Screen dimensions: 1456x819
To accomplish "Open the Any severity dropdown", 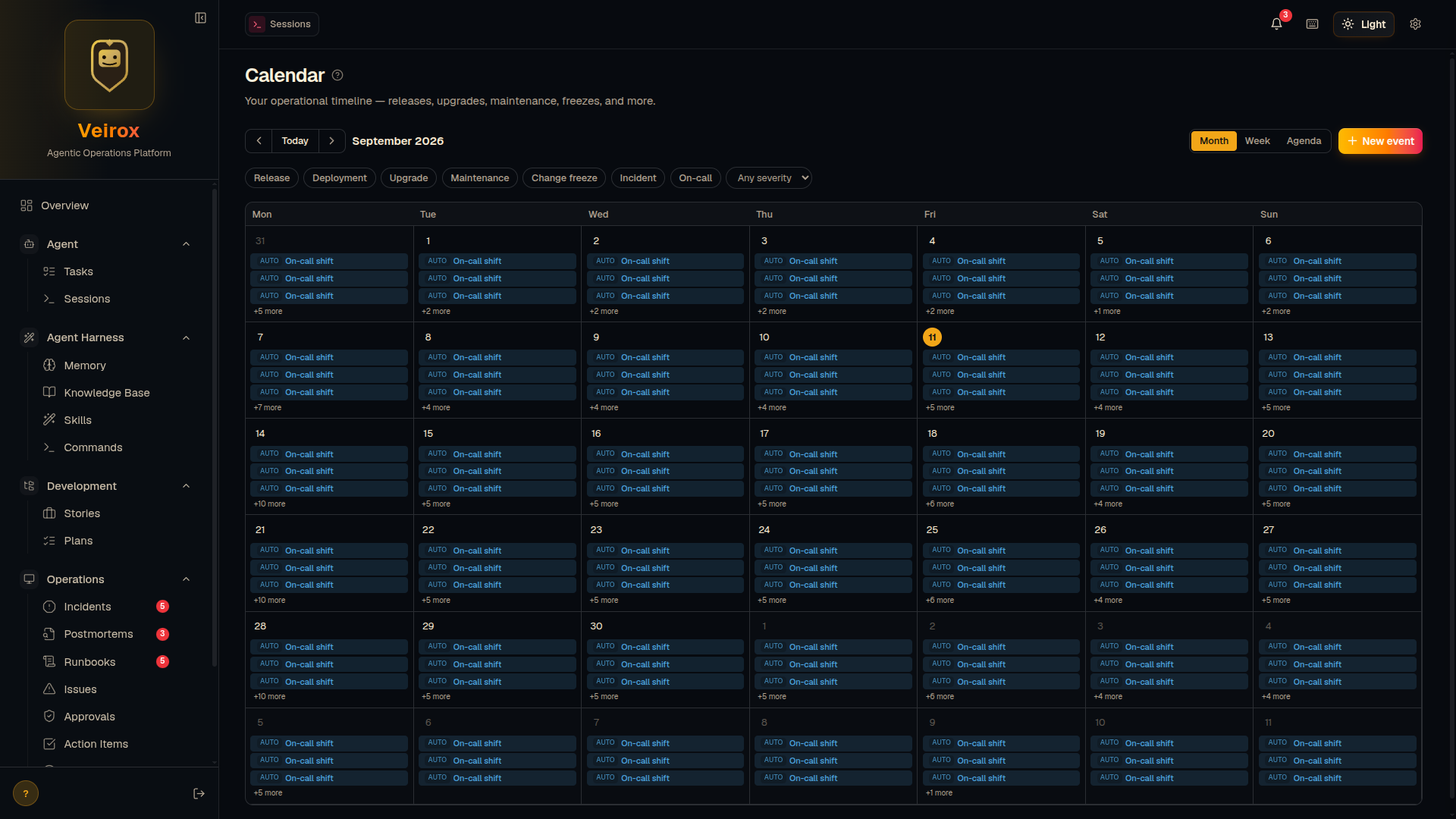I will pyautogui.click(x=768, y=178).
